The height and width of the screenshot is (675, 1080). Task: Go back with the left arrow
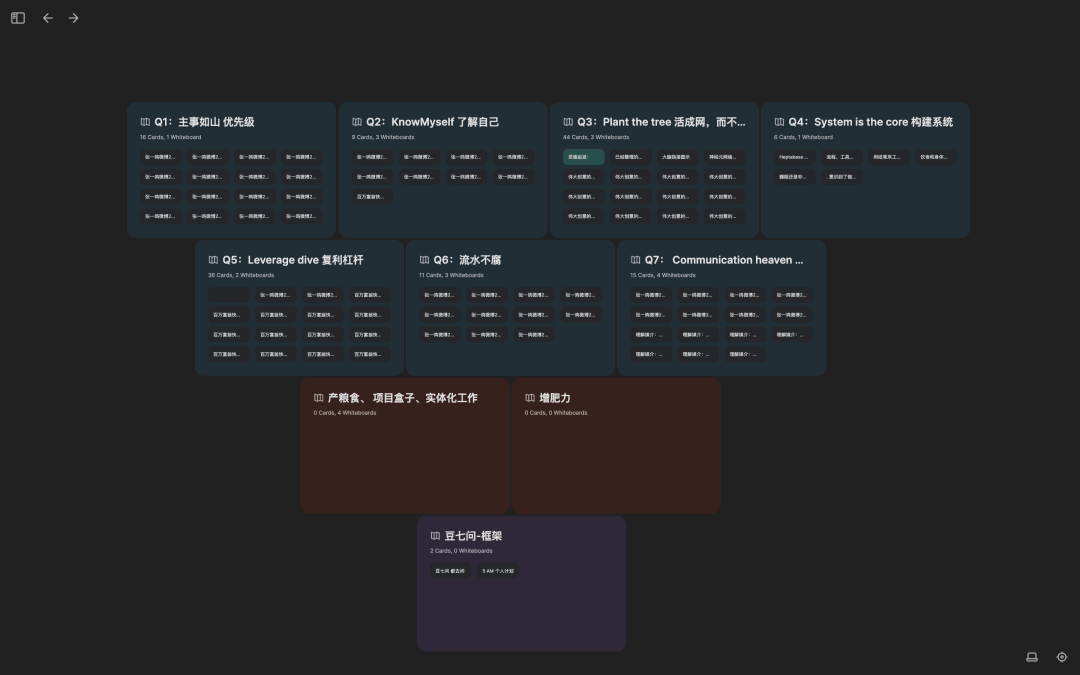48,18
